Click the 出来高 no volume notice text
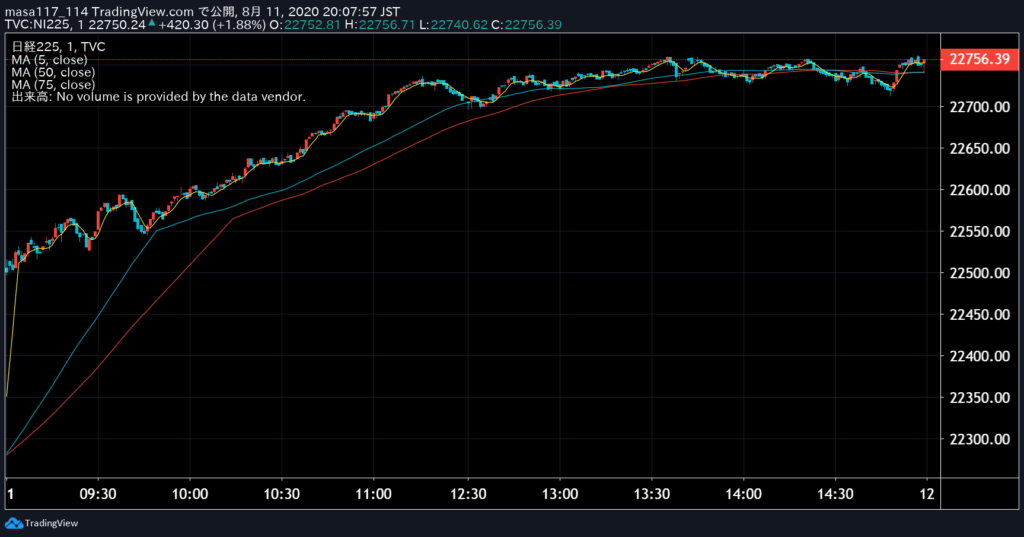 [158, 97]
